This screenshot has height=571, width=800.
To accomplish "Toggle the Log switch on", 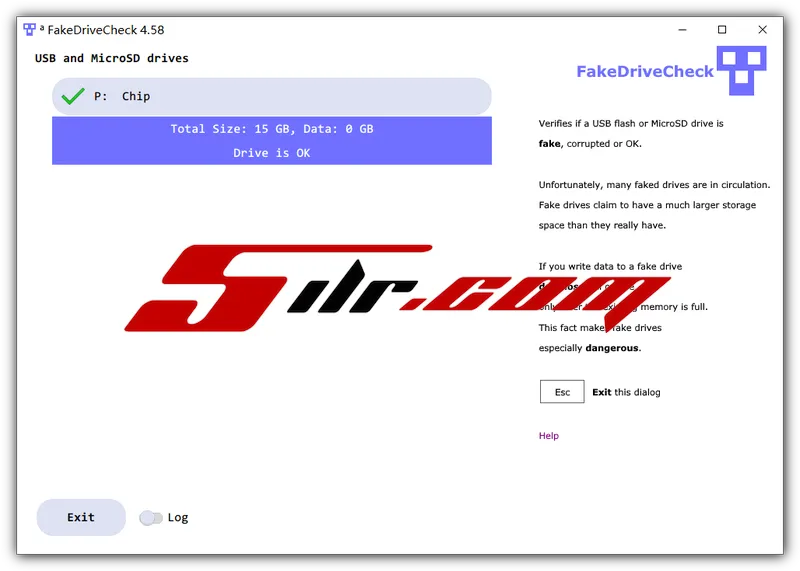I will [151, 517].
